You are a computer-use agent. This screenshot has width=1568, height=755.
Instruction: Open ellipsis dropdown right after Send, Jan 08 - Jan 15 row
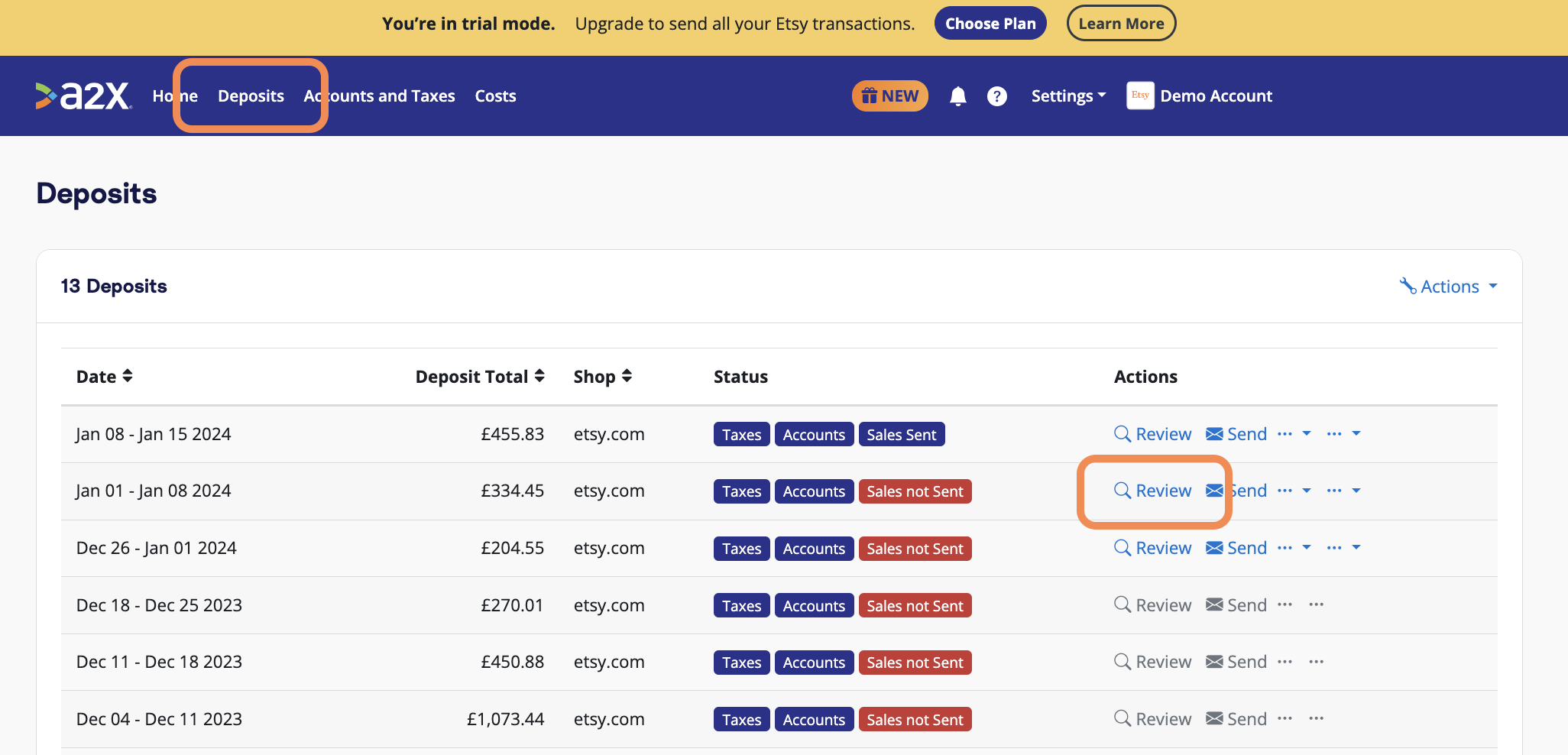(1294, 434)
